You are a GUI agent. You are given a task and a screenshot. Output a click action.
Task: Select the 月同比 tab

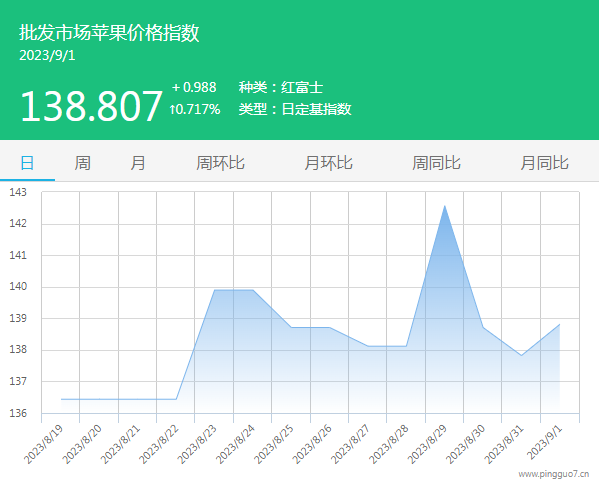pyautogui.click(x=544, y=163)
